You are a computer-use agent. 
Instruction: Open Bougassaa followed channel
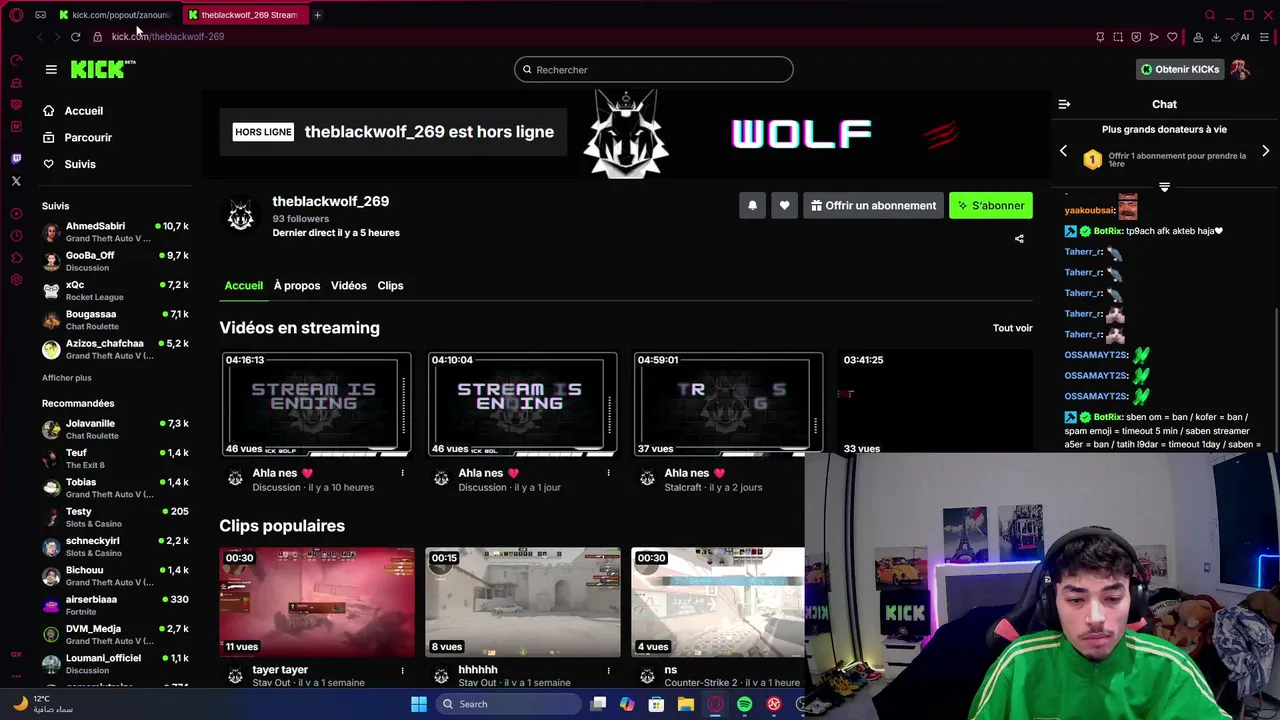click(x=115, y=320)
